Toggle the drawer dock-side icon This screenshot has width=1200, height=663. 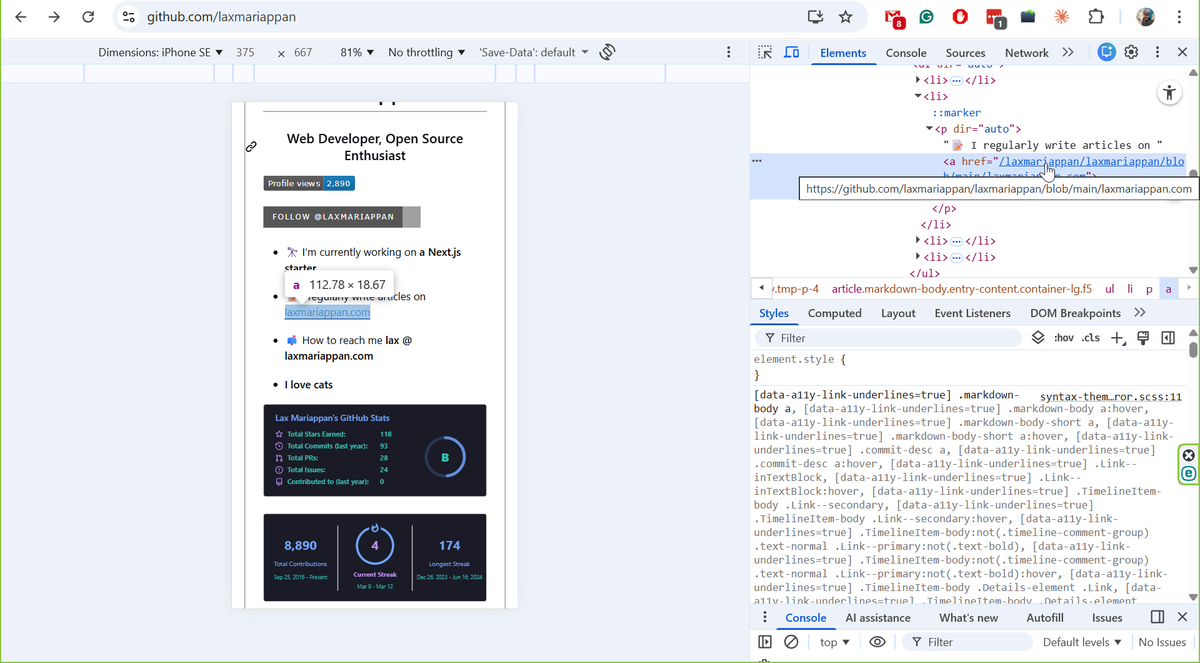pyautogui.click(x=1157, y=618)
